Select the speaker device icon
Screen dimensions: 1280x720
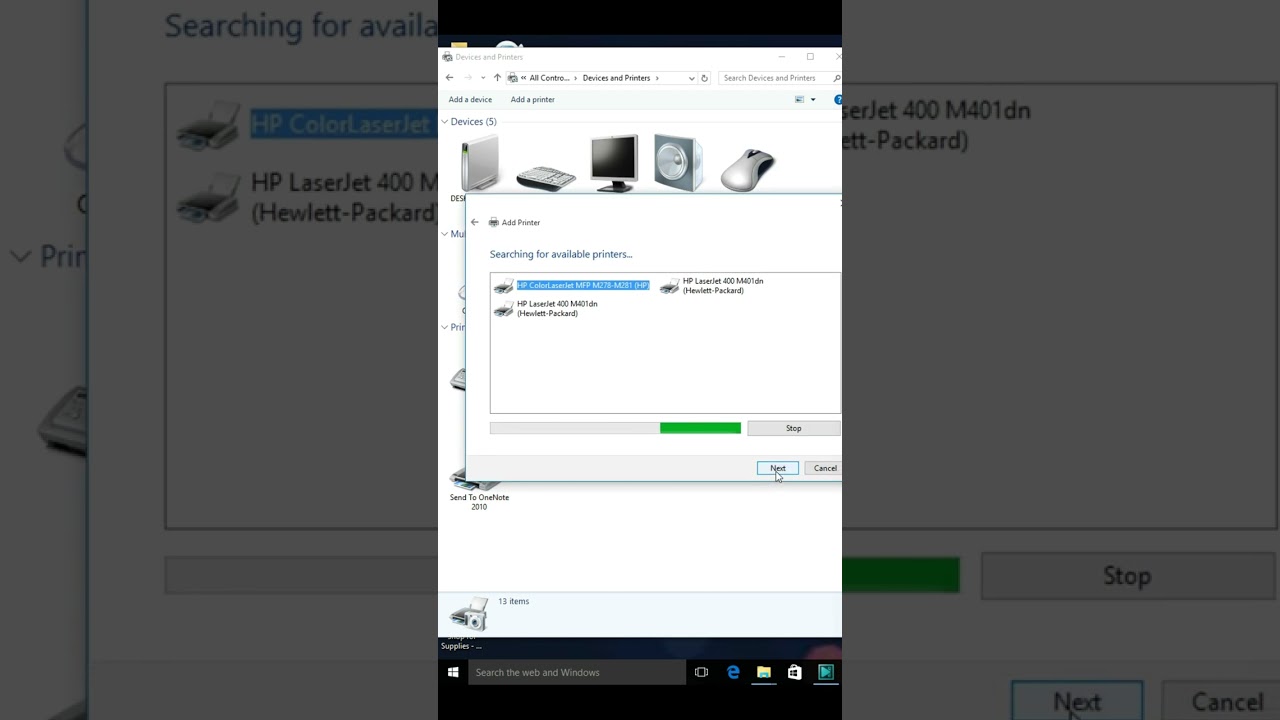point(678,163)
